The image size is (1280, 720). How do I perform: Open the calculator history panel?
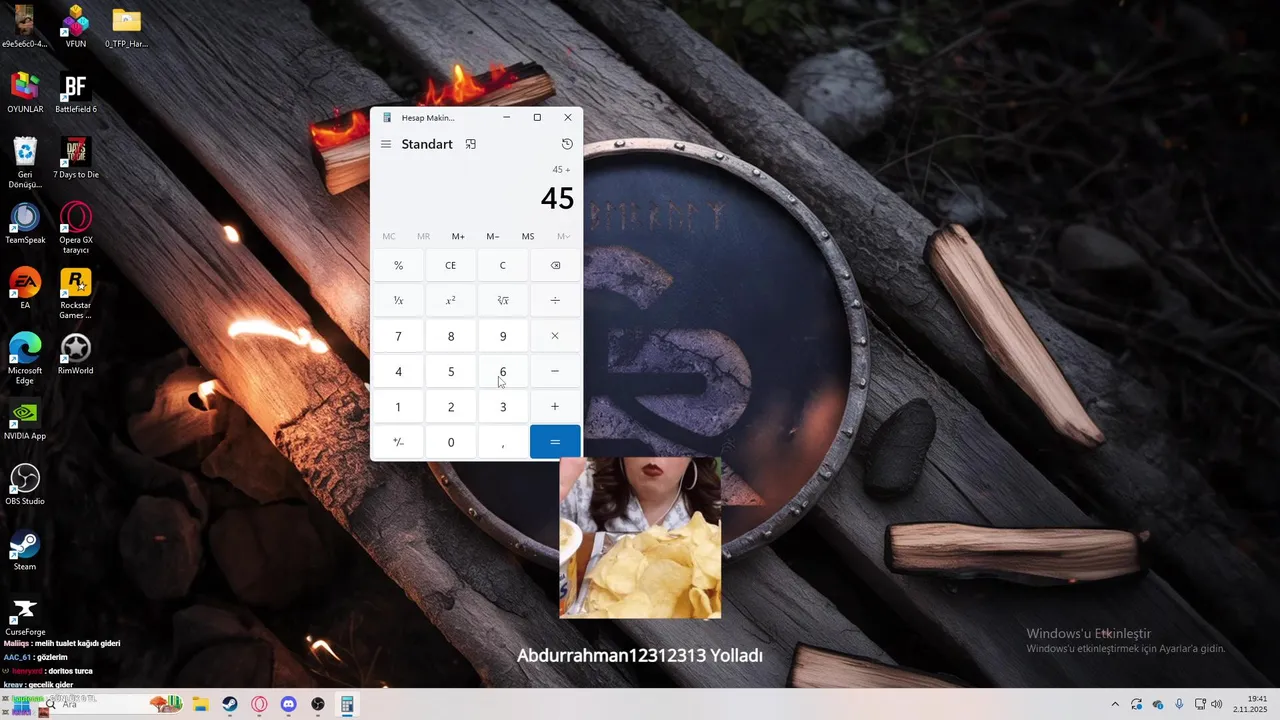click(567, 144)
